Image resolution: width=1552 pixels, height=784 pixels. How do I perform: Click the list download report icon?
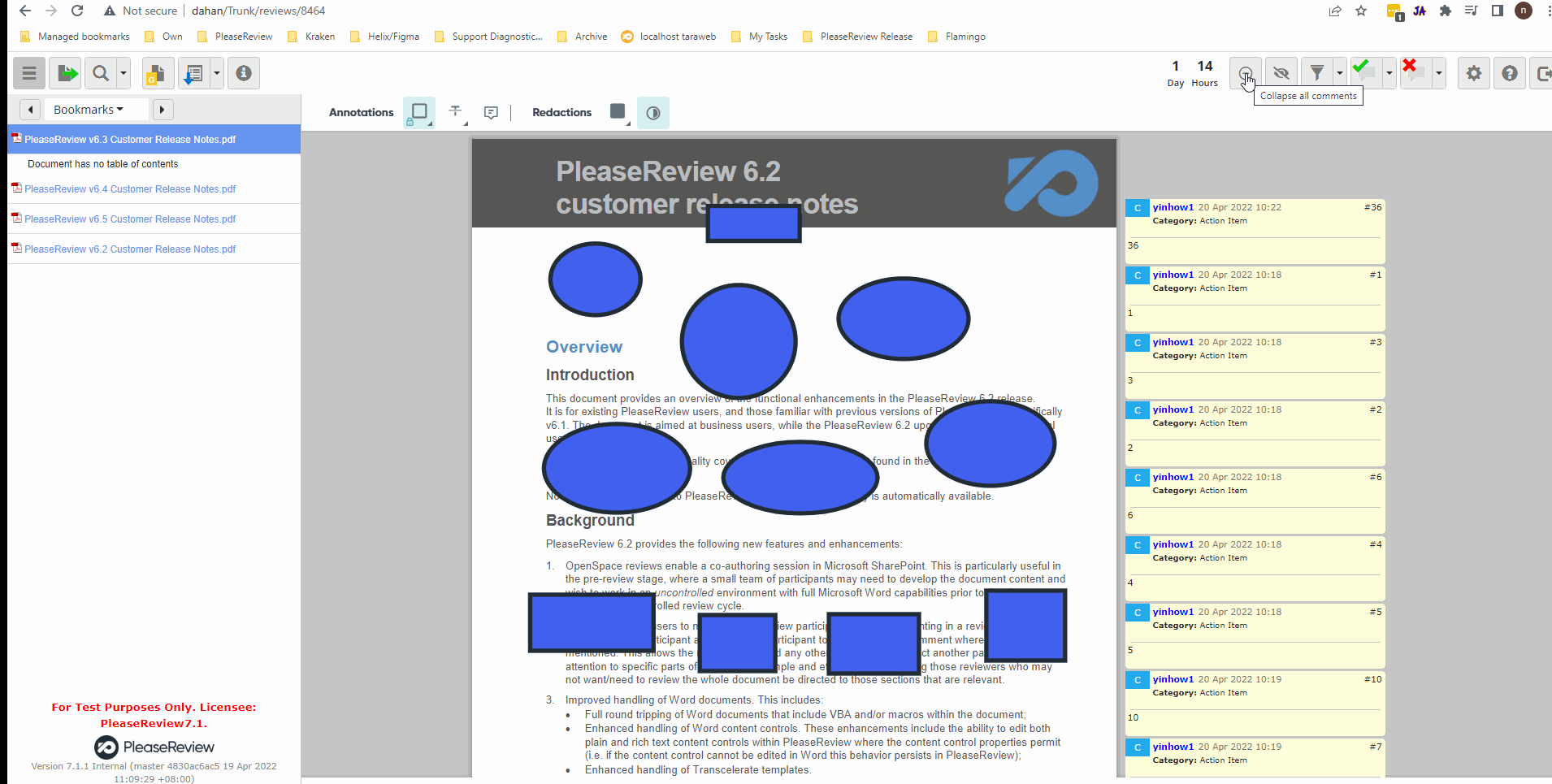tap(193, 73)
